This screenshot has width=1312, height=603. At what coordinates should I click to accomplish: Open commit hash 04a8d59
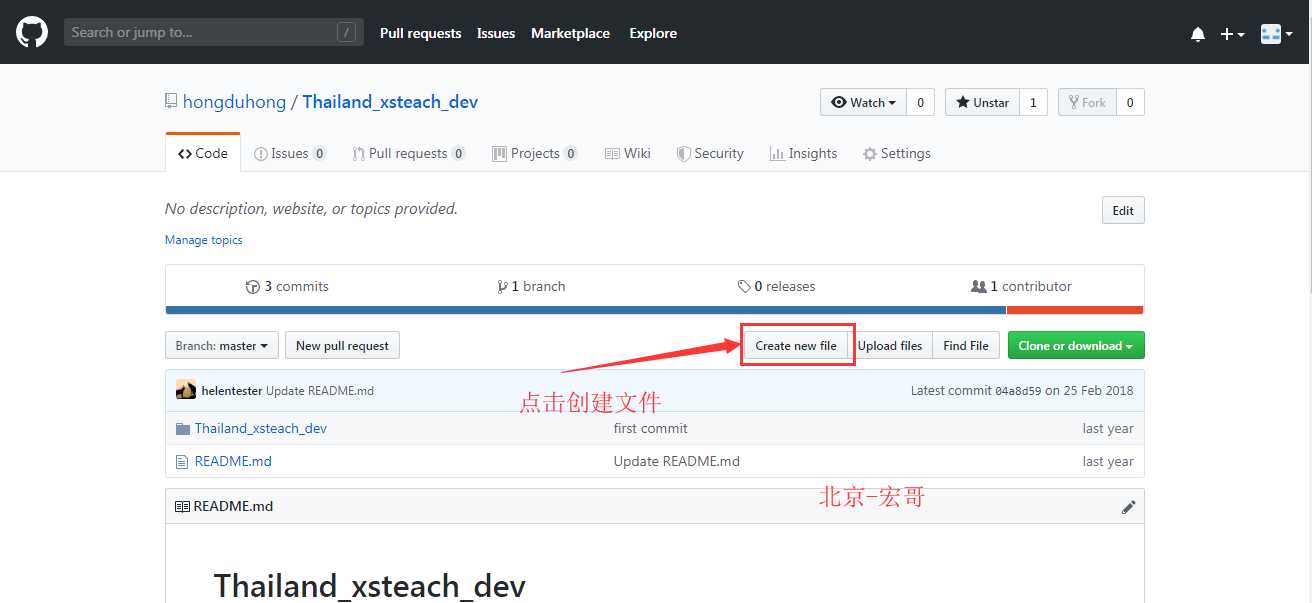pos(1018,391)
